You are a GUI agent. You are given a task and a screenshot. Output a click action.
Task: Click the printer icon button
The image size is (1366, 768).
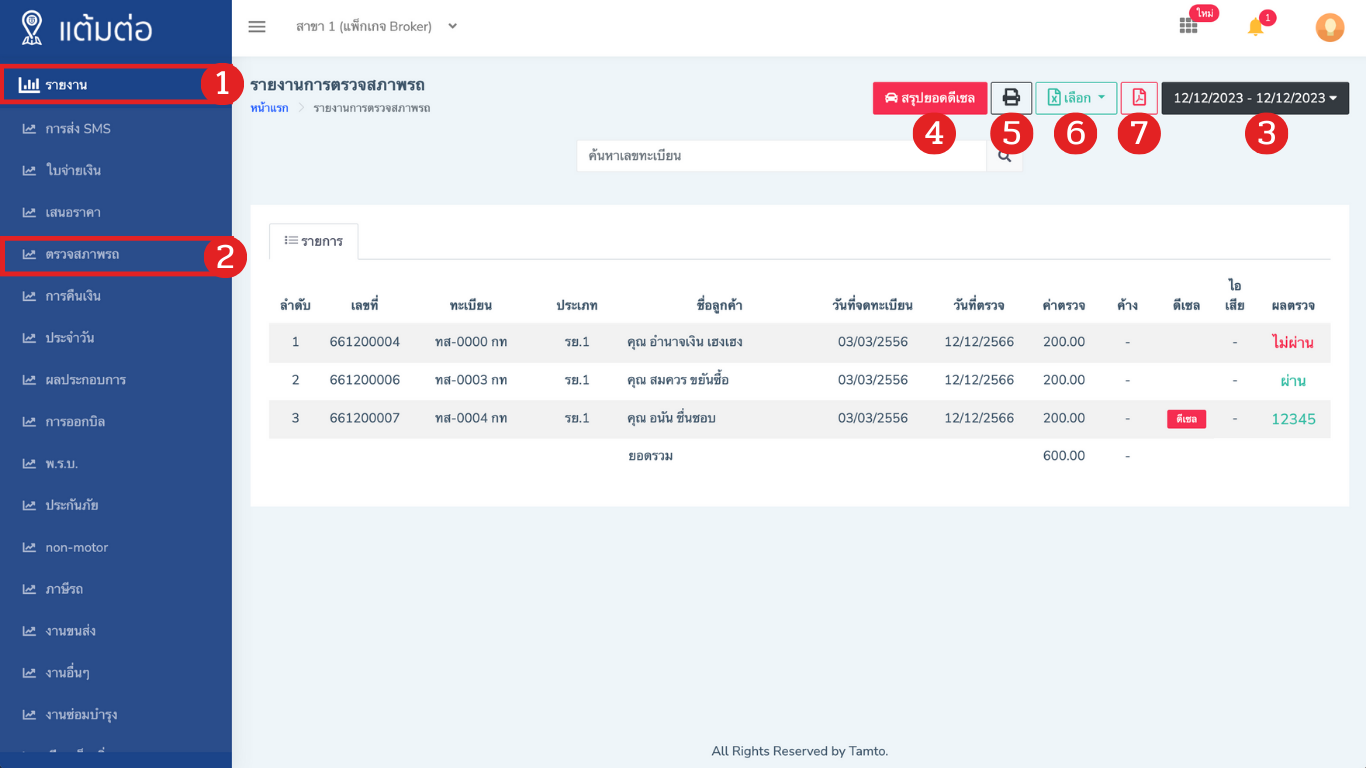click(1011, 98)
